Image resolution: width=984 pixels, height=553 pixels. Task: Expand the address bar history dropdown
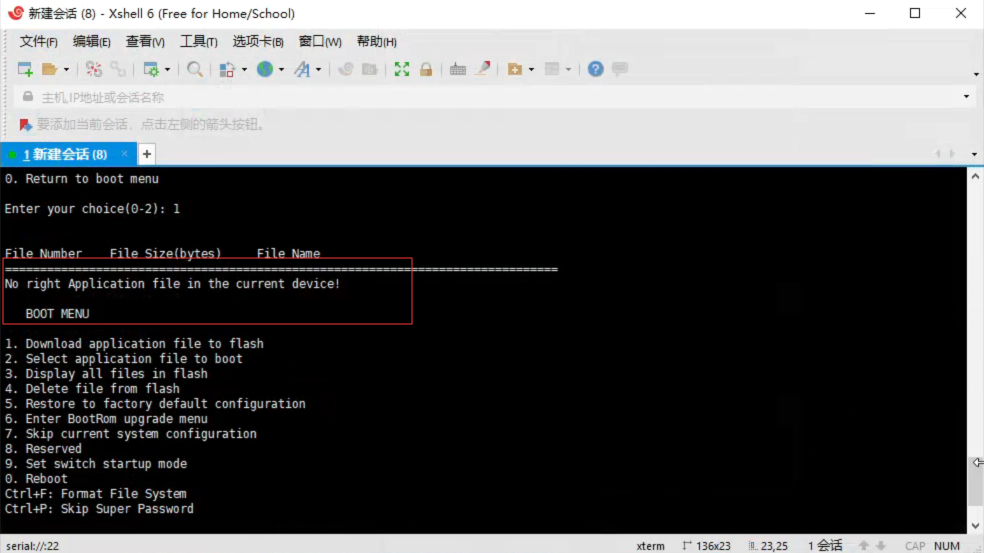click(x=966, y=97)
